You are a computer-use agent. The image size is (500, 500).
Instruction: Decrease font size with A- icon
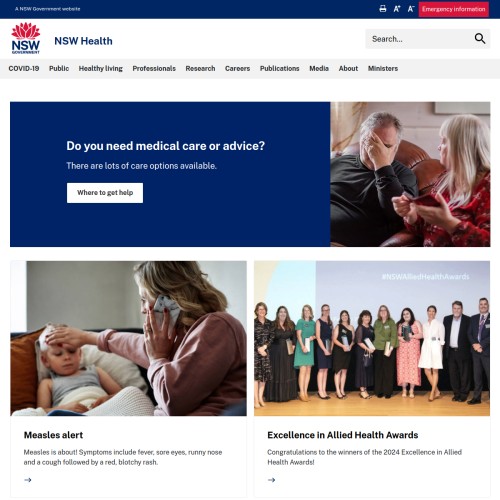click(411, 9)
